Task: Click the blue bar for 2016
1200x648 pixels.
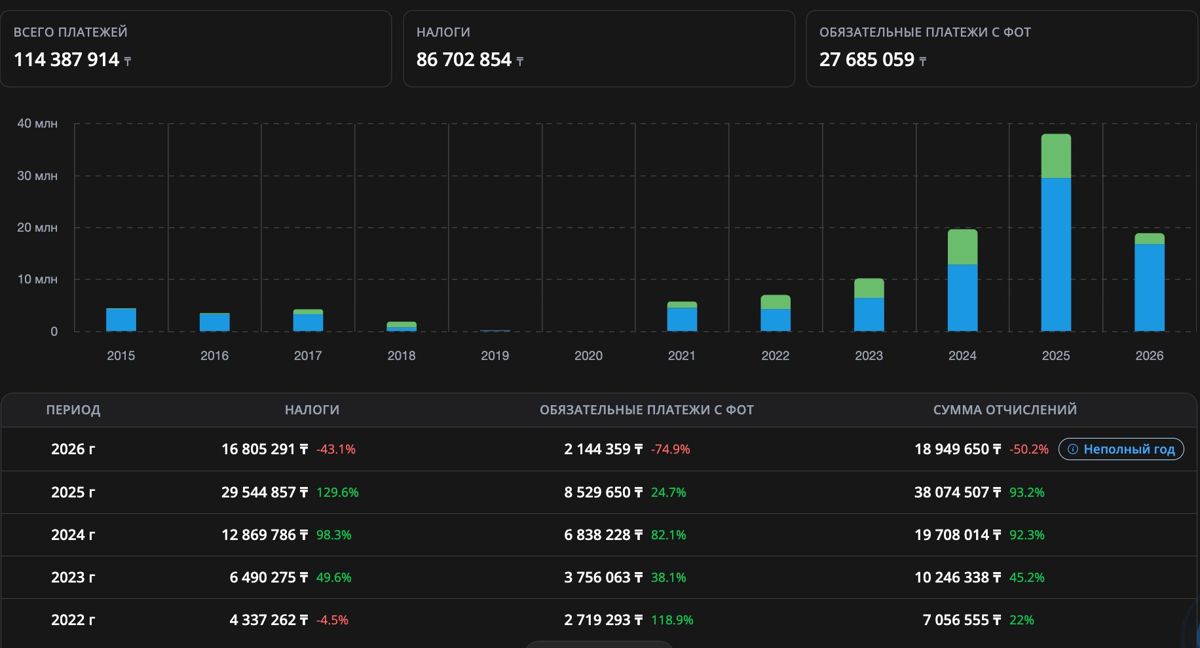Action: click(x=214, y=322)
